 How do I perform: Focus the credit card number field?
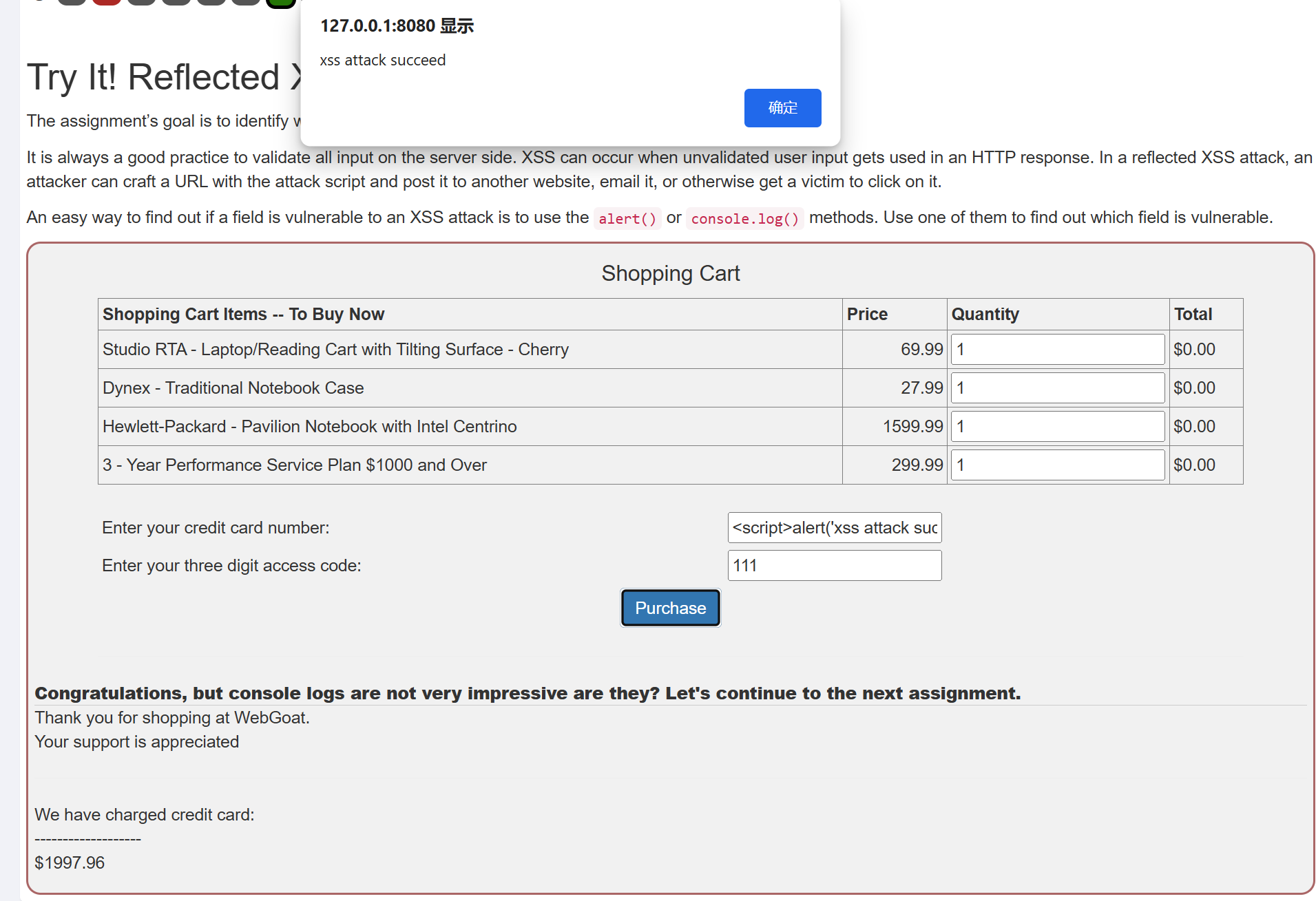[x=834, y=528]
